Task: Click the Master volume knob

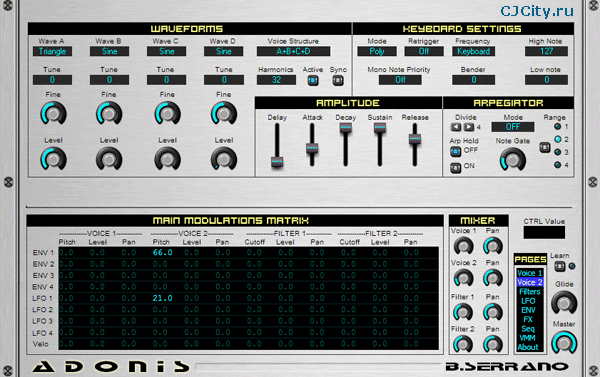Action: (x=564, y=343)
